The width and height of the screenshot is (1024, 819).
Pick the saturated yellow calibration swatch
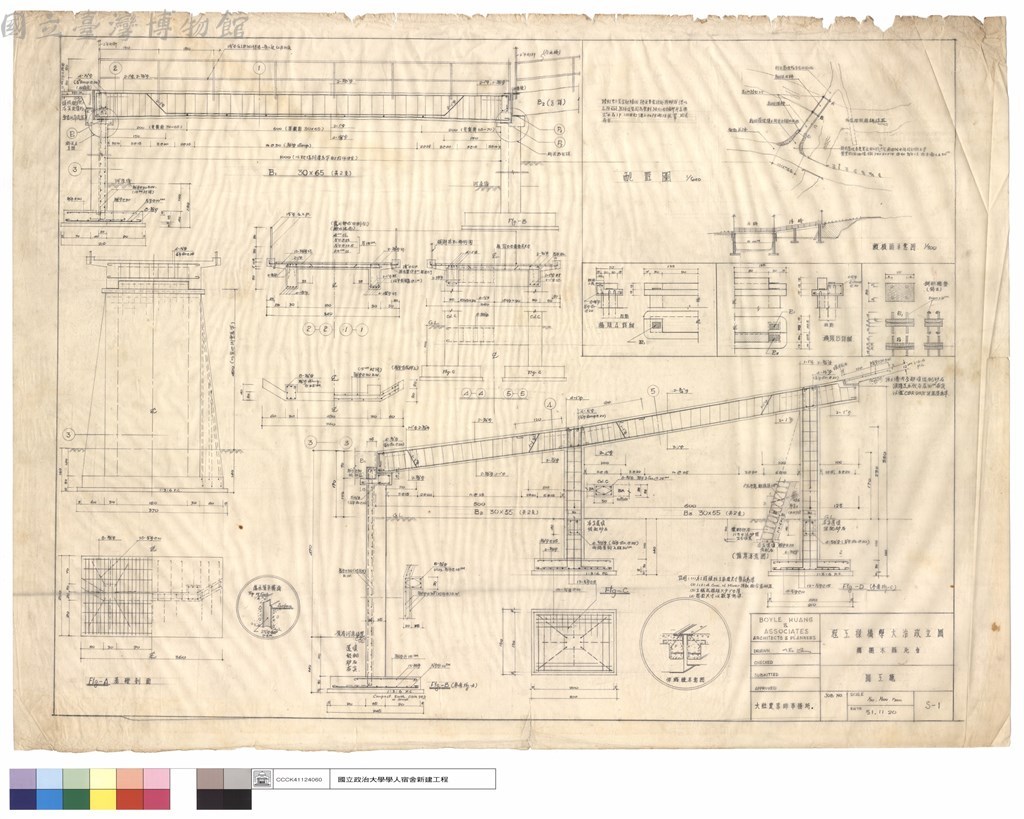point(103,799)
